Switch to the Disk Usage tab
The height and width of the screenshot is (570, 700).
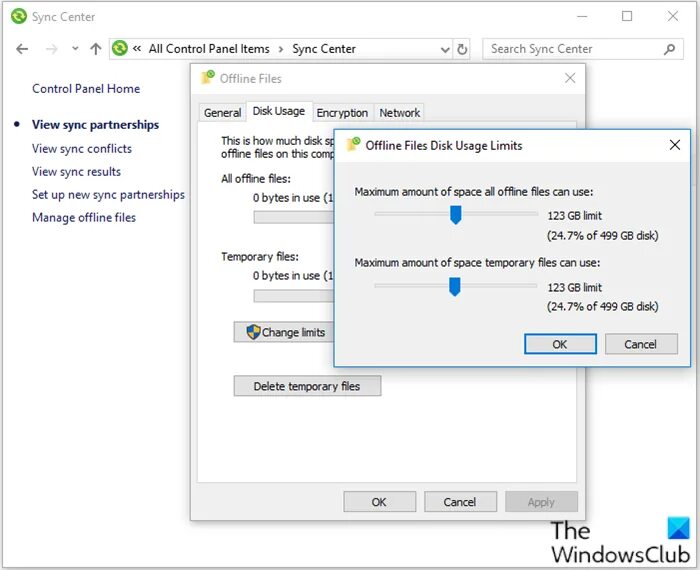pyautogui.click(x=279, y=111)
